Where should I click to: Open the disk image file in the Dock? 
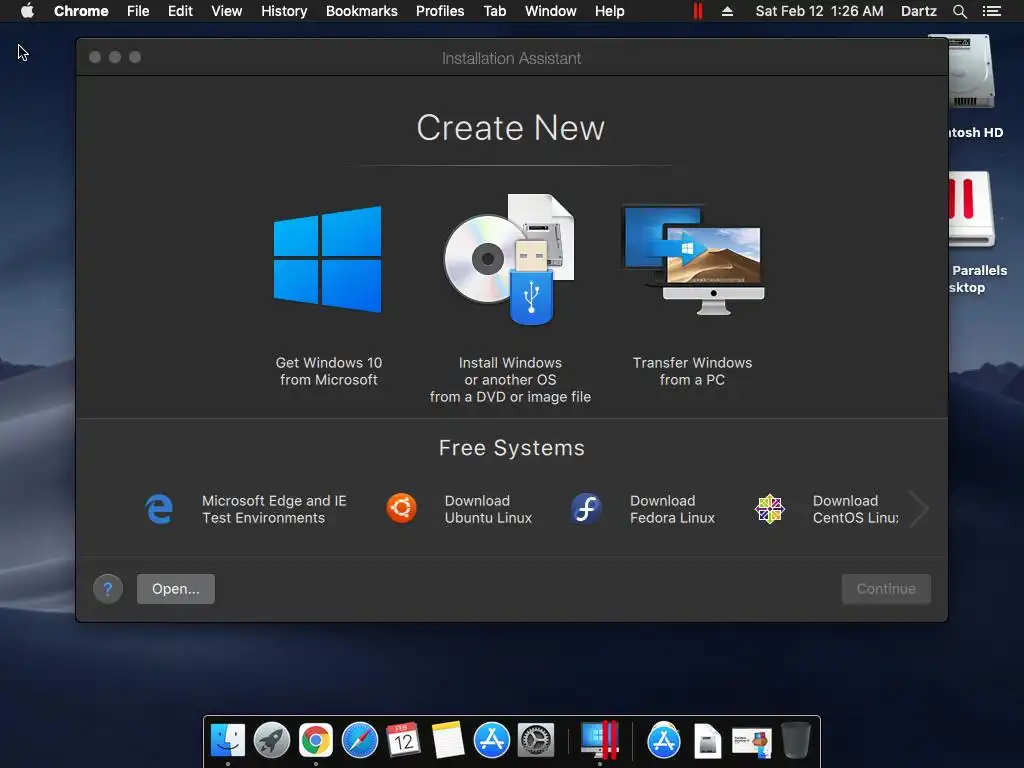pos(707,741)
